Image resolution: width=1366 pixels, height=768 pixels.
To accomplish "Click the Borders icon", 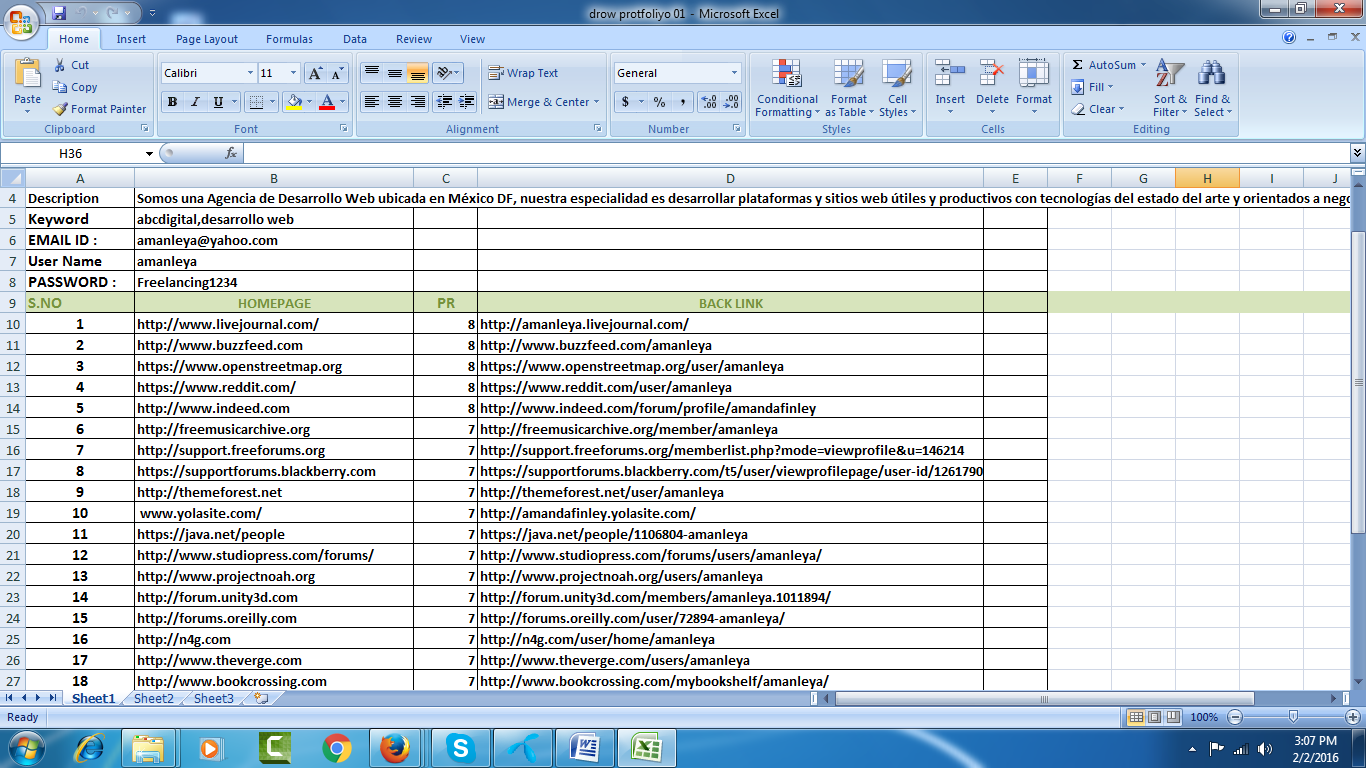I will (x=256, y=102).
